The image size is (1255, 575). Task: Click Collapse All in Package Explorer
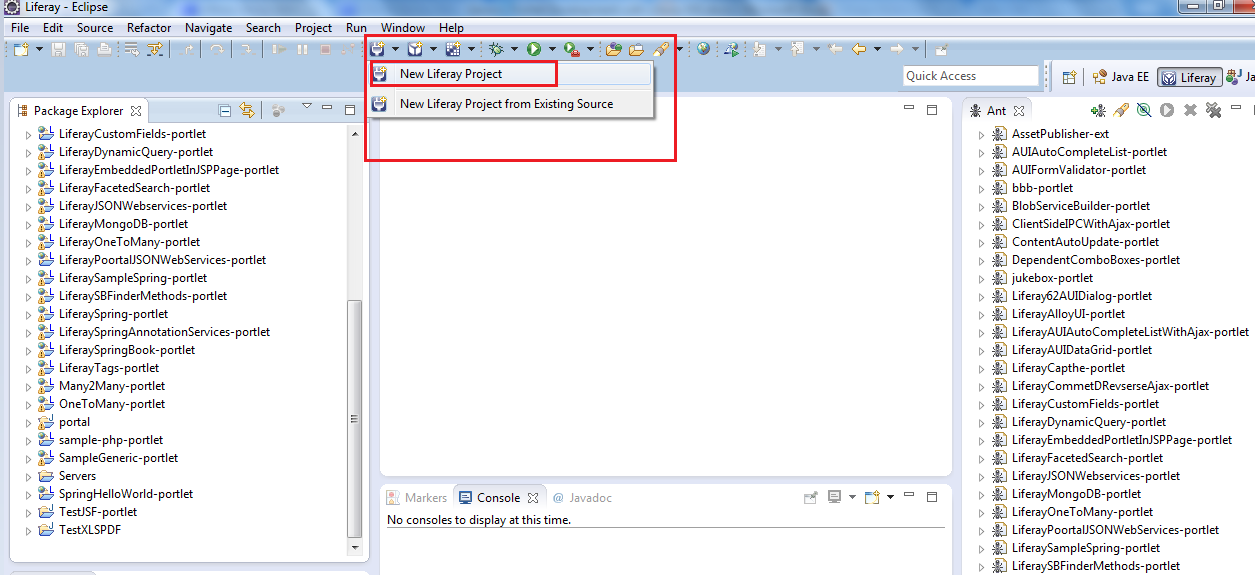225,111
